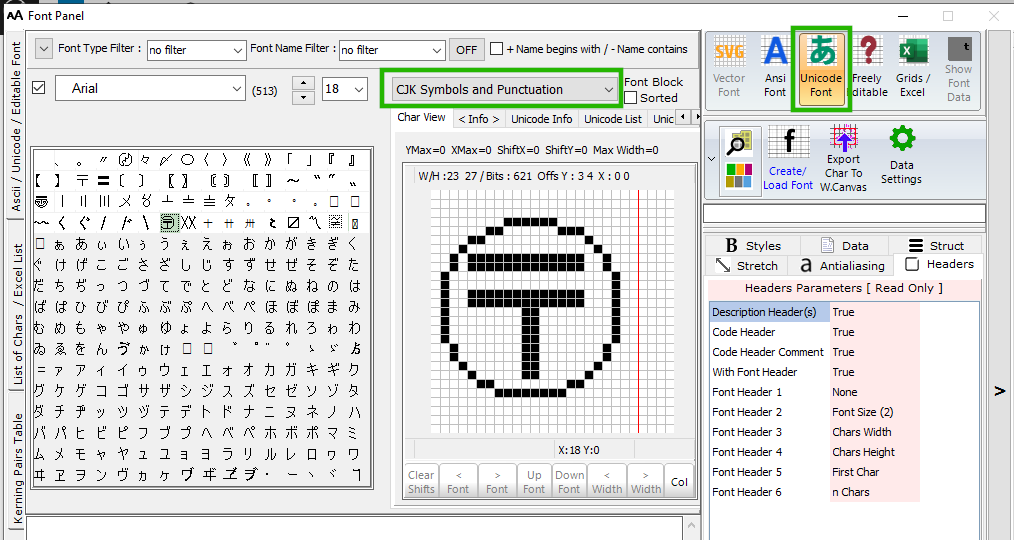
Task: Switch to the Unicode Info tab
Action: (x=541, y=119)
